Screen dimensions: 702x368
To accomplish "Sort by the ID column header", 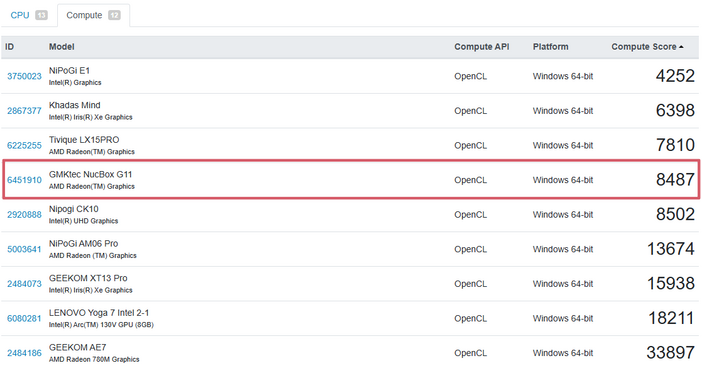I will 9,47.
